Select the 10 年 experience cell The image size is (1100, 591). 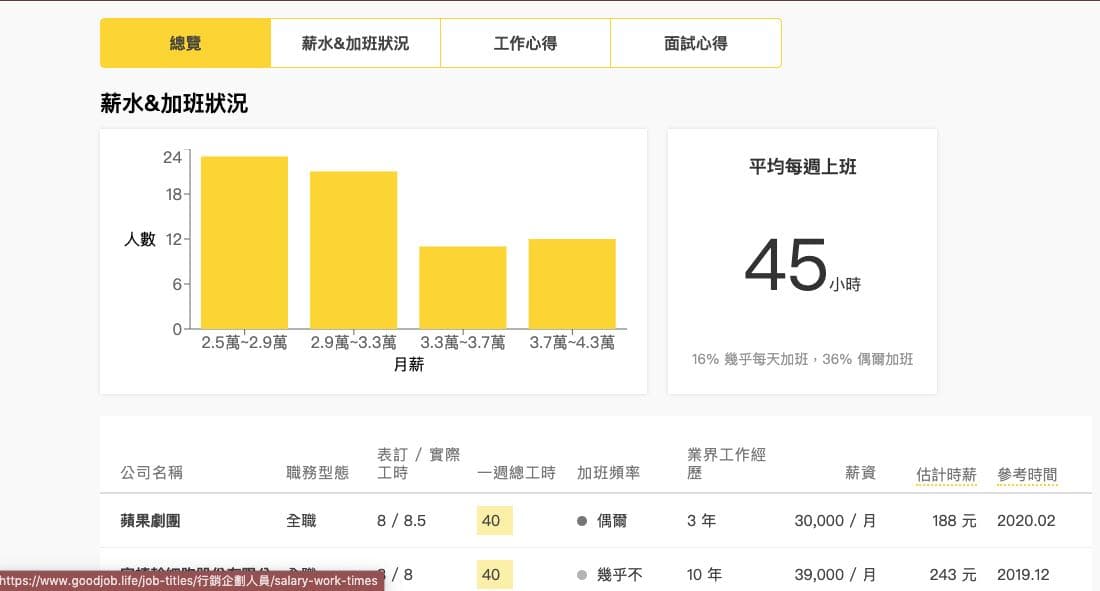pyautogui.click(x=704, y=575)
